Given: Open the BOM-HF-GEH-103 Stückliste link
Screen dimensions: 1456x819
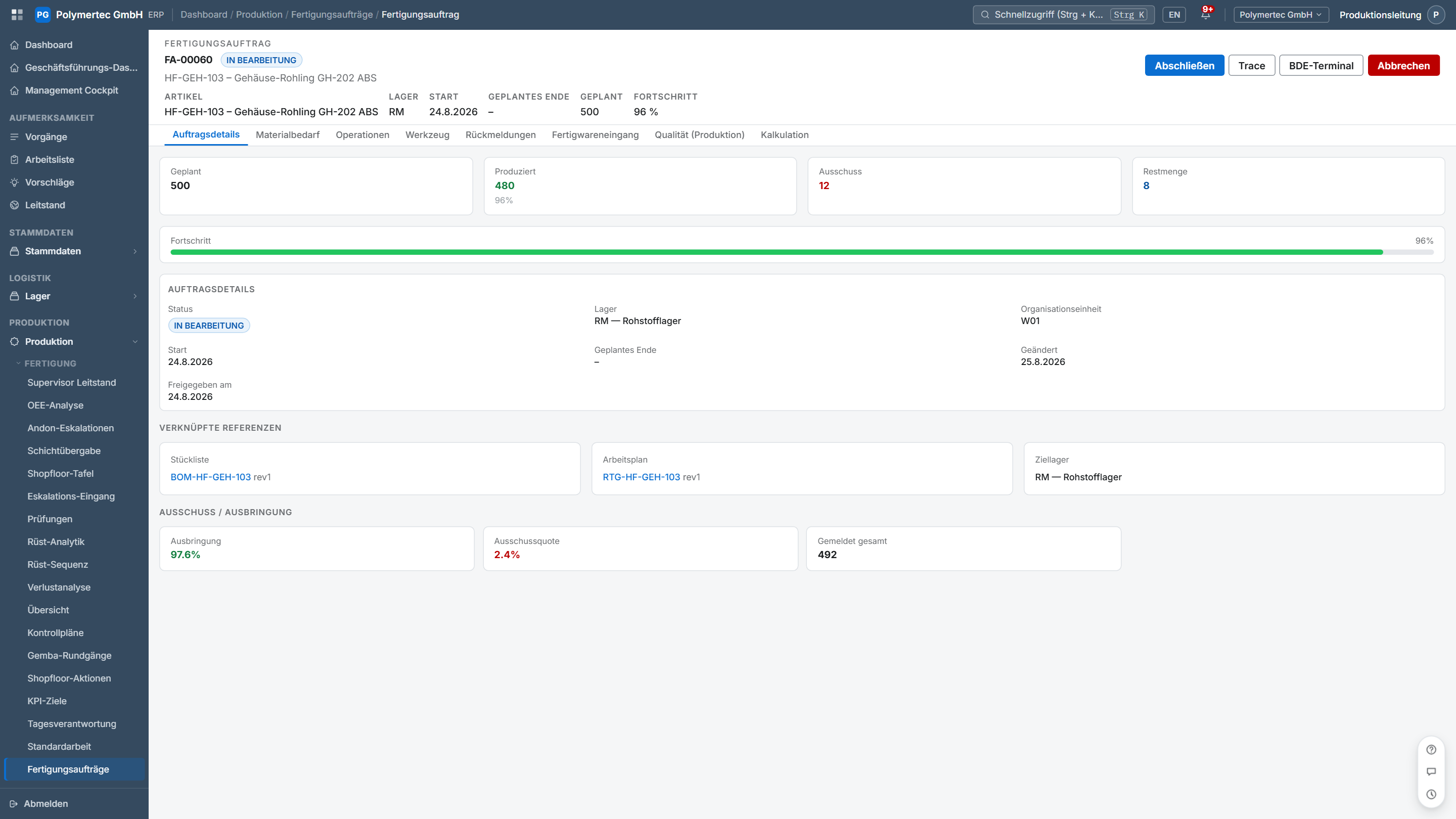Looking at the screenshot, I should [x=210, y=477].
